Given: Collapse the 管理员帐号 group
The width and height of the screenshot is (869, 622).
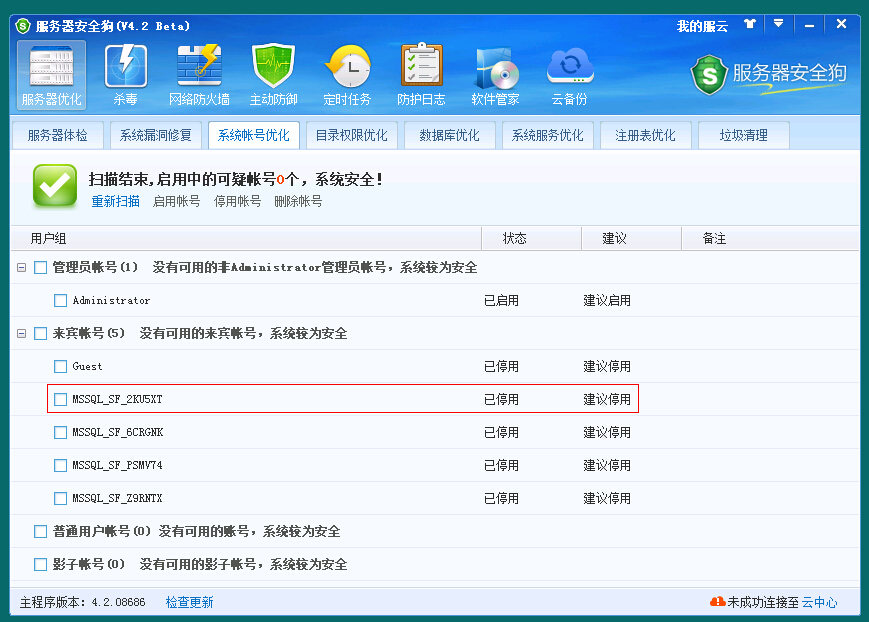Looking at the screenshot, I should point(22,268).
